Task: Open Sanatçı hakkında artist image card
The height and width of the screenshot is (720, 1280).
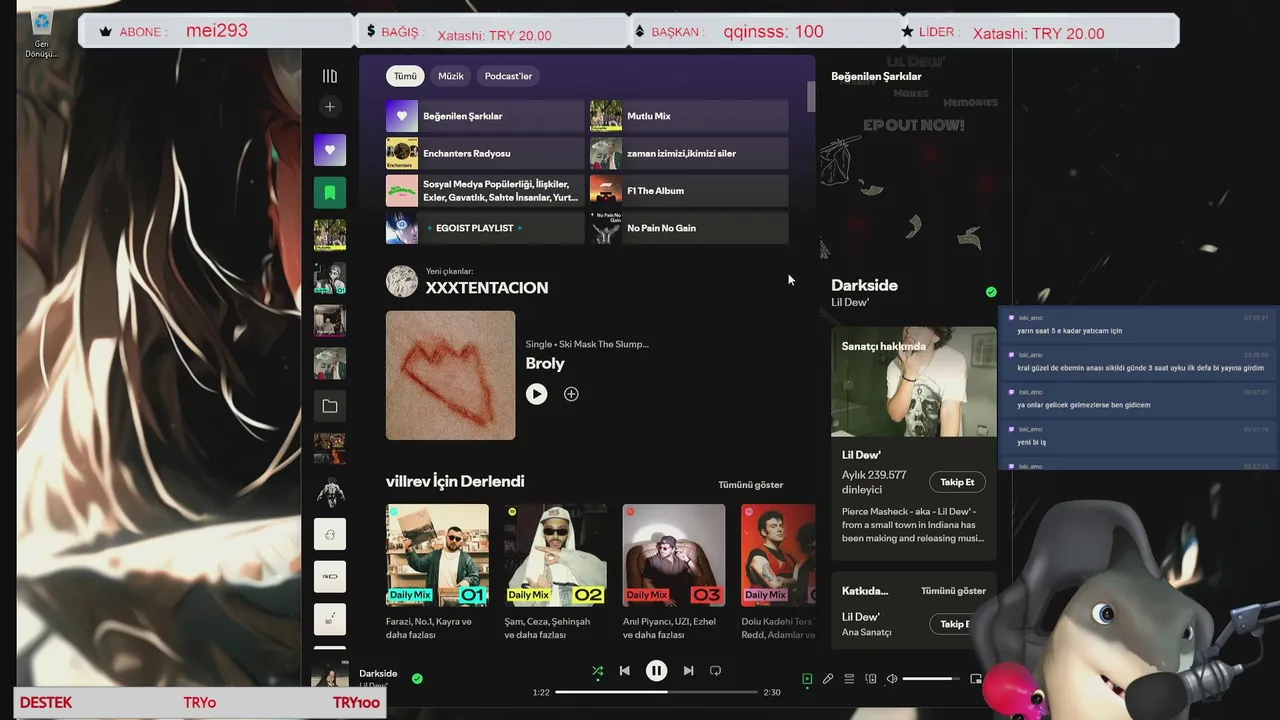Action: [914, 381]
